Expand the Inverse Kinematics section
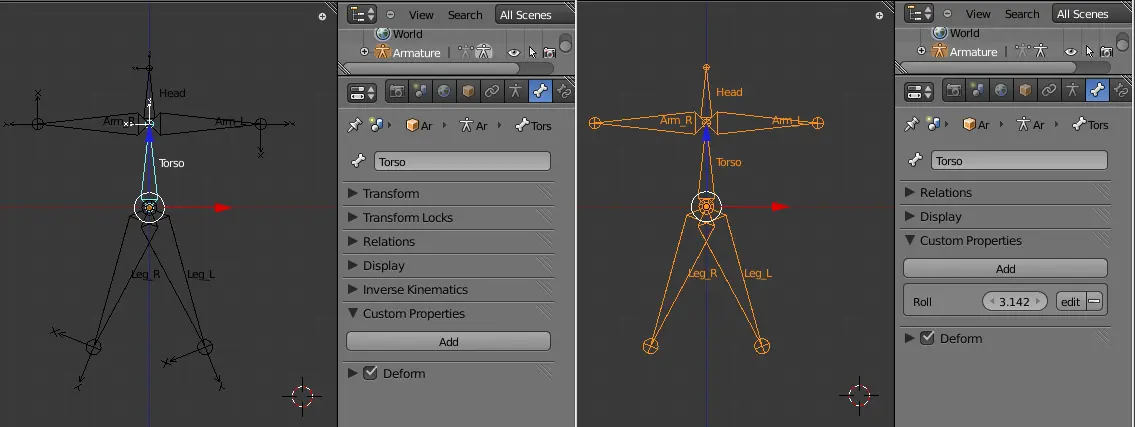This screenshot has width=1135, height=427. pos(415,289)
